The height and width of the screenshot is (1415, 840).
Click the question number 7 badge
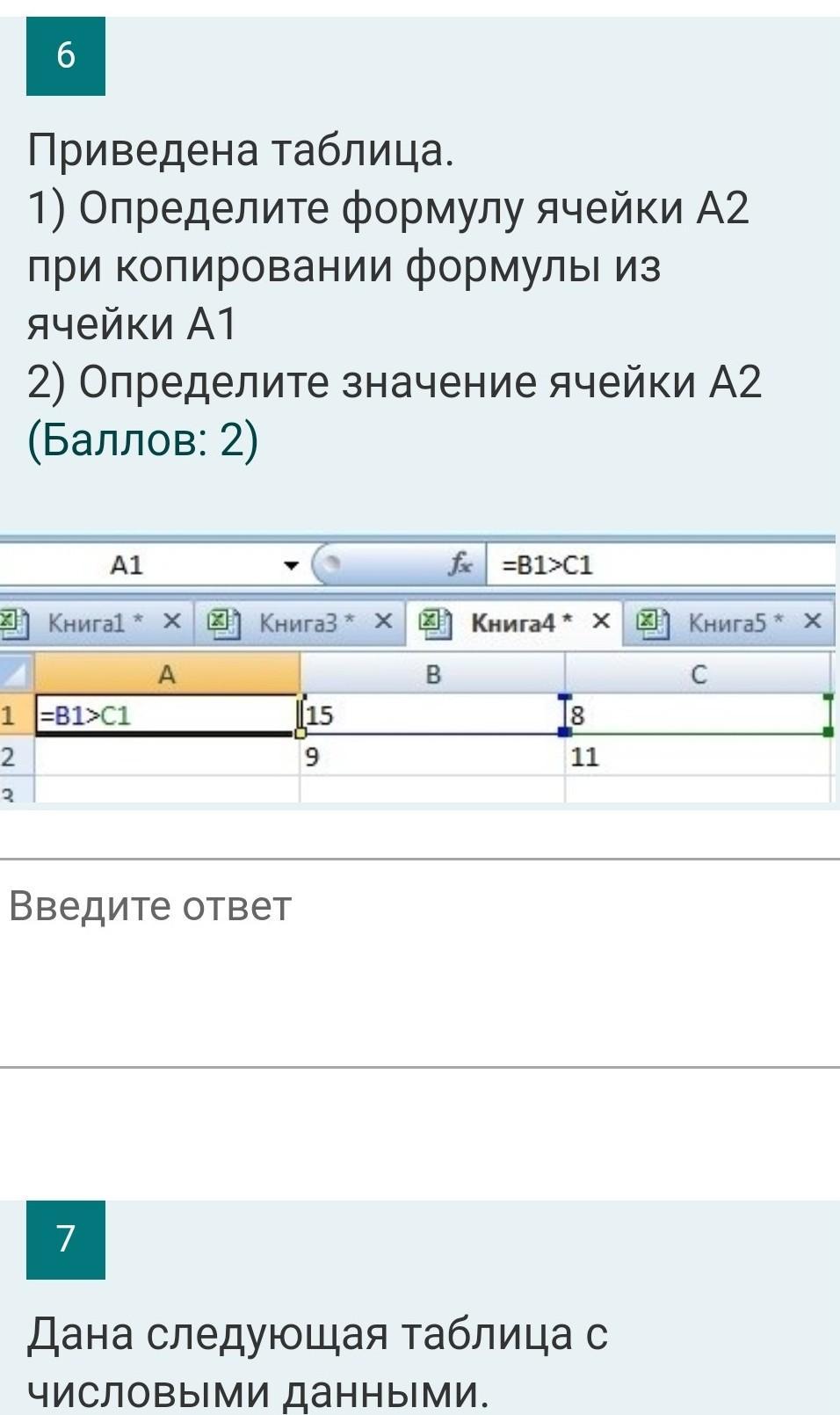[x=66, y=1239]
